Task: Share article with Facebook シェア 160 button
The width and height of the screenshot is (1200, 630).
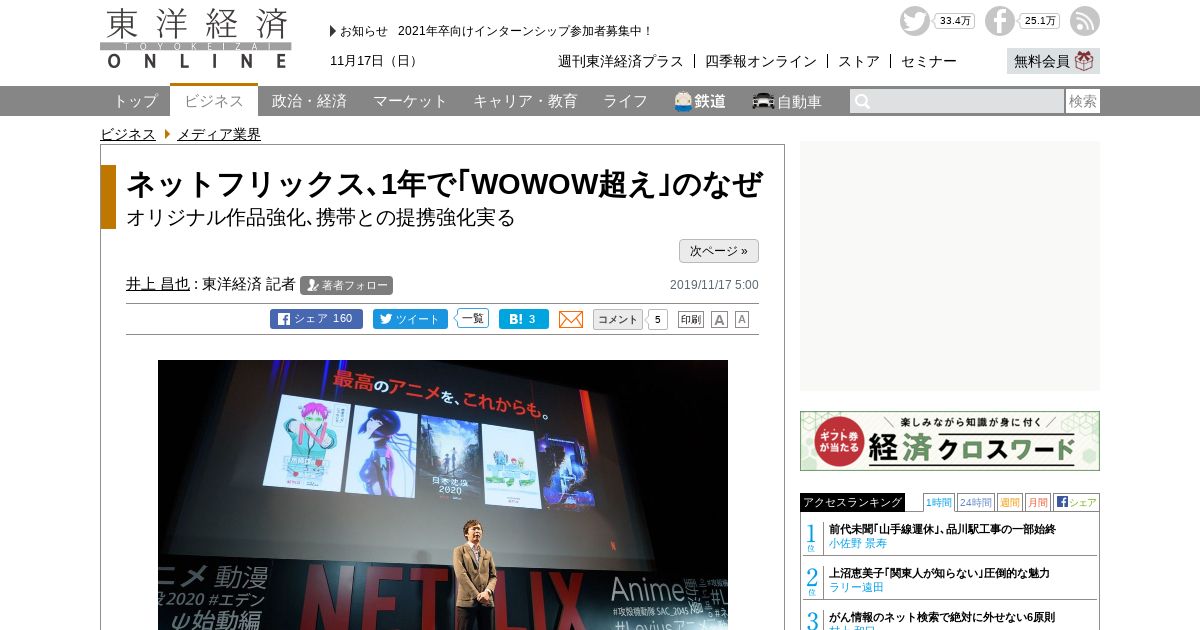Action: tap(316, 319)
